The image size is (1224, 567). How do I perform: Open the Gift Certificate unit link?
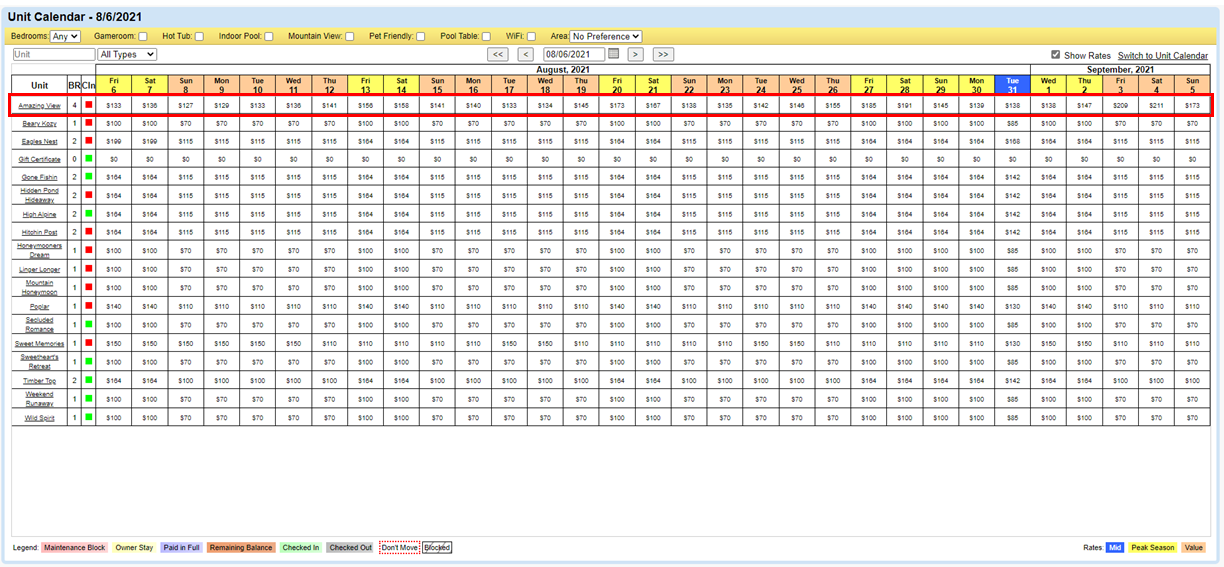pyautogui.click(x=40, y=159)
